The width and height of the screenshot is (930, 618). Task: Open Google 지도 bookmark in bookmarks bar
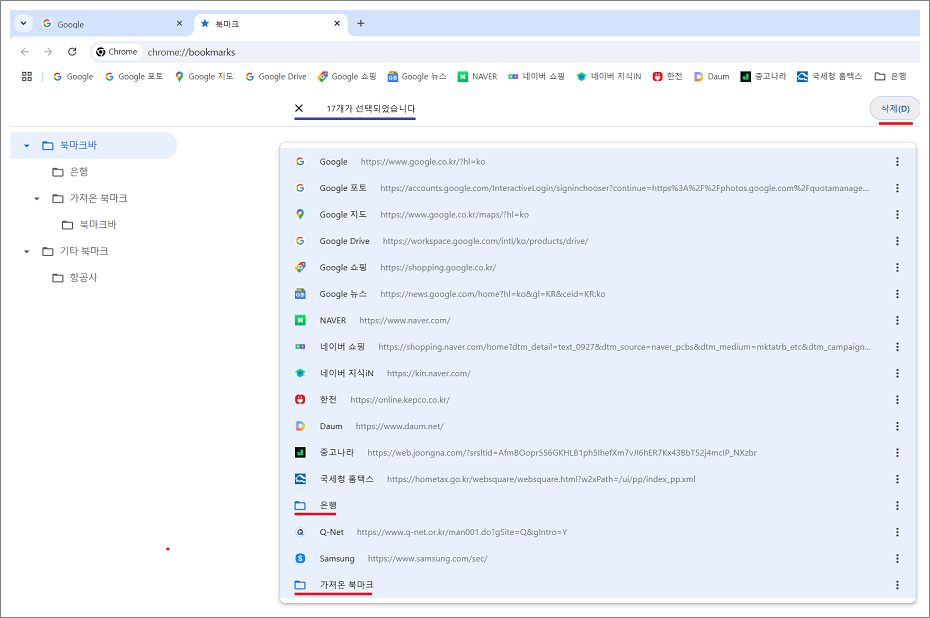(204, 77)
